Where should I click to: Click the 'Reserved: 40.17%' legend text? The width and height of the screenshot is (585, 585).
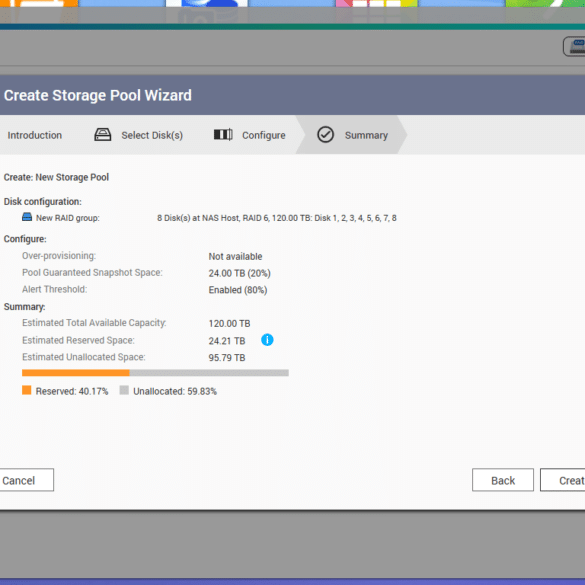[x=72, y=391]
